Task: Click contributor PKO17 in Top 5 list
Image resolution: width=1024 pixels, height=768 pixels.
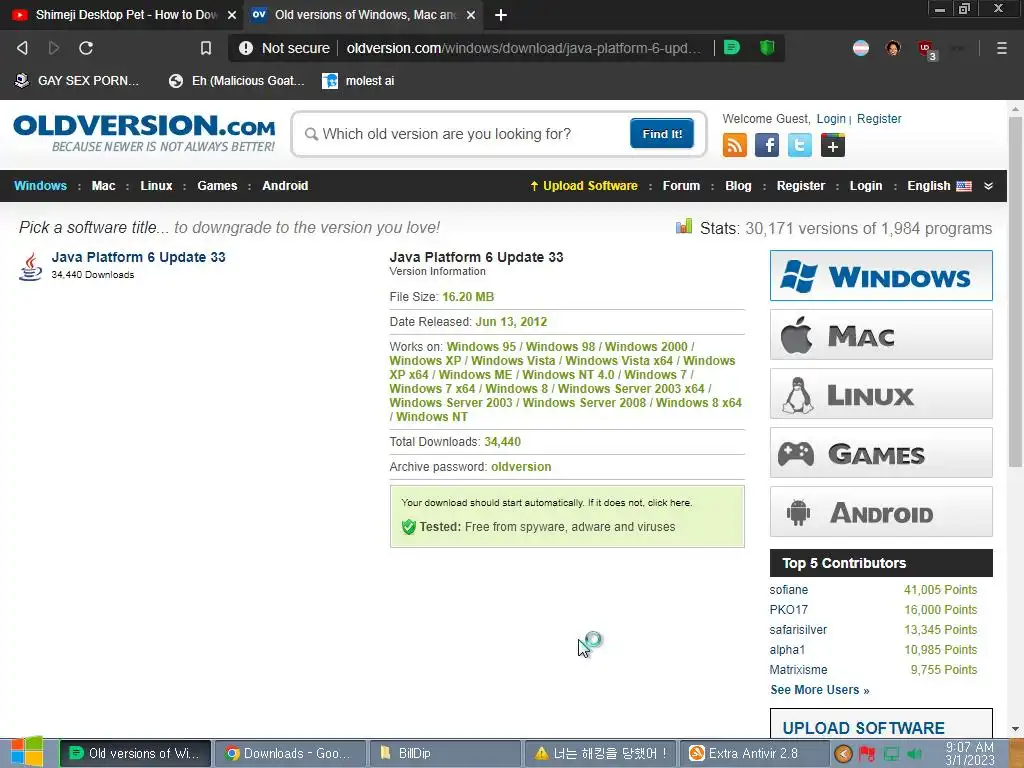Action: [x=788, y=609]
